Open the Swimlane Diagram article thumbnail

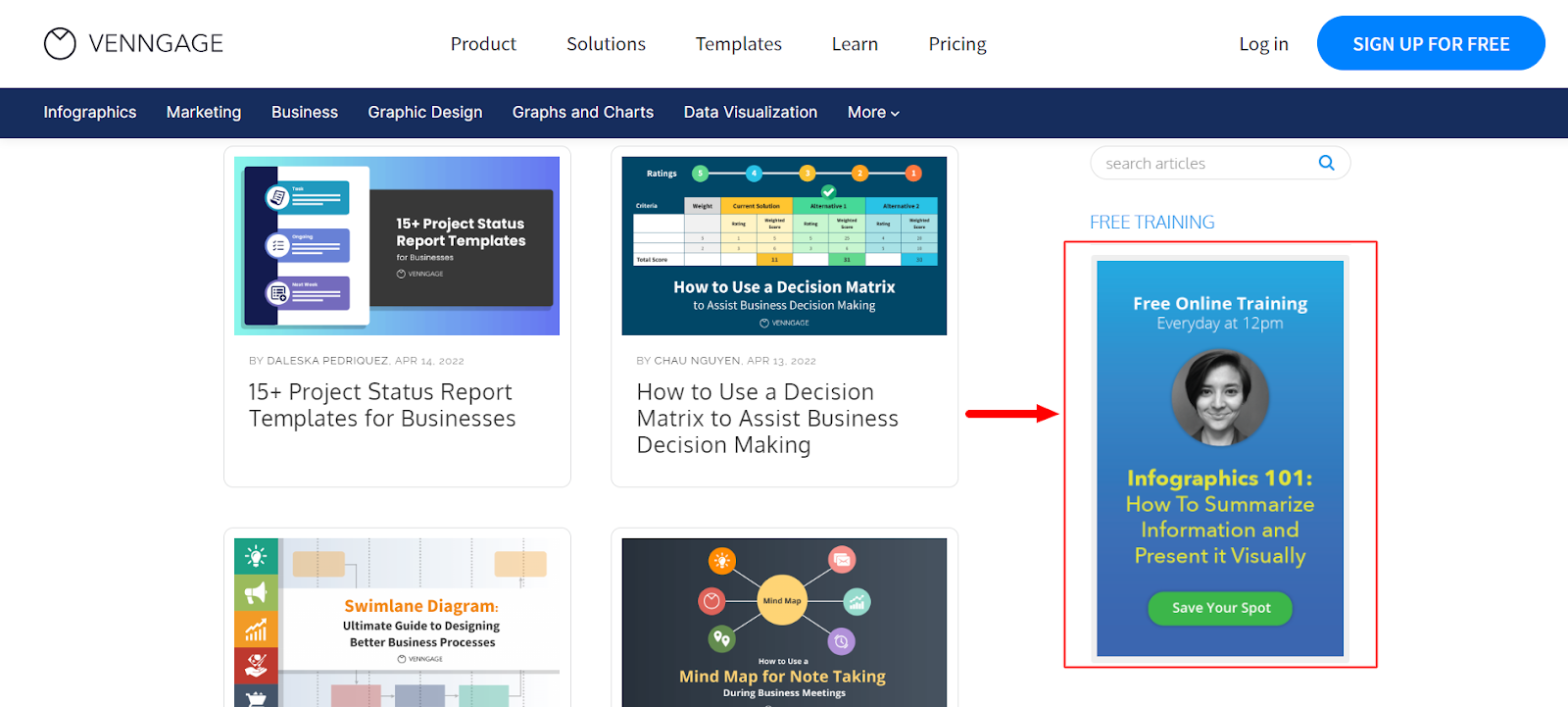click(397, 622)
